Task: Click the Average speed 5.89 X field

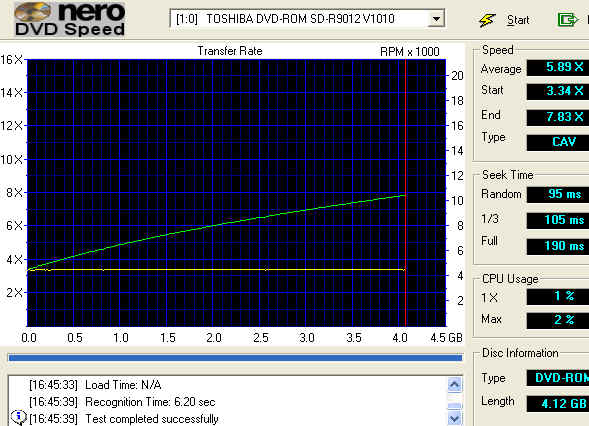Action: click(558, 67)
